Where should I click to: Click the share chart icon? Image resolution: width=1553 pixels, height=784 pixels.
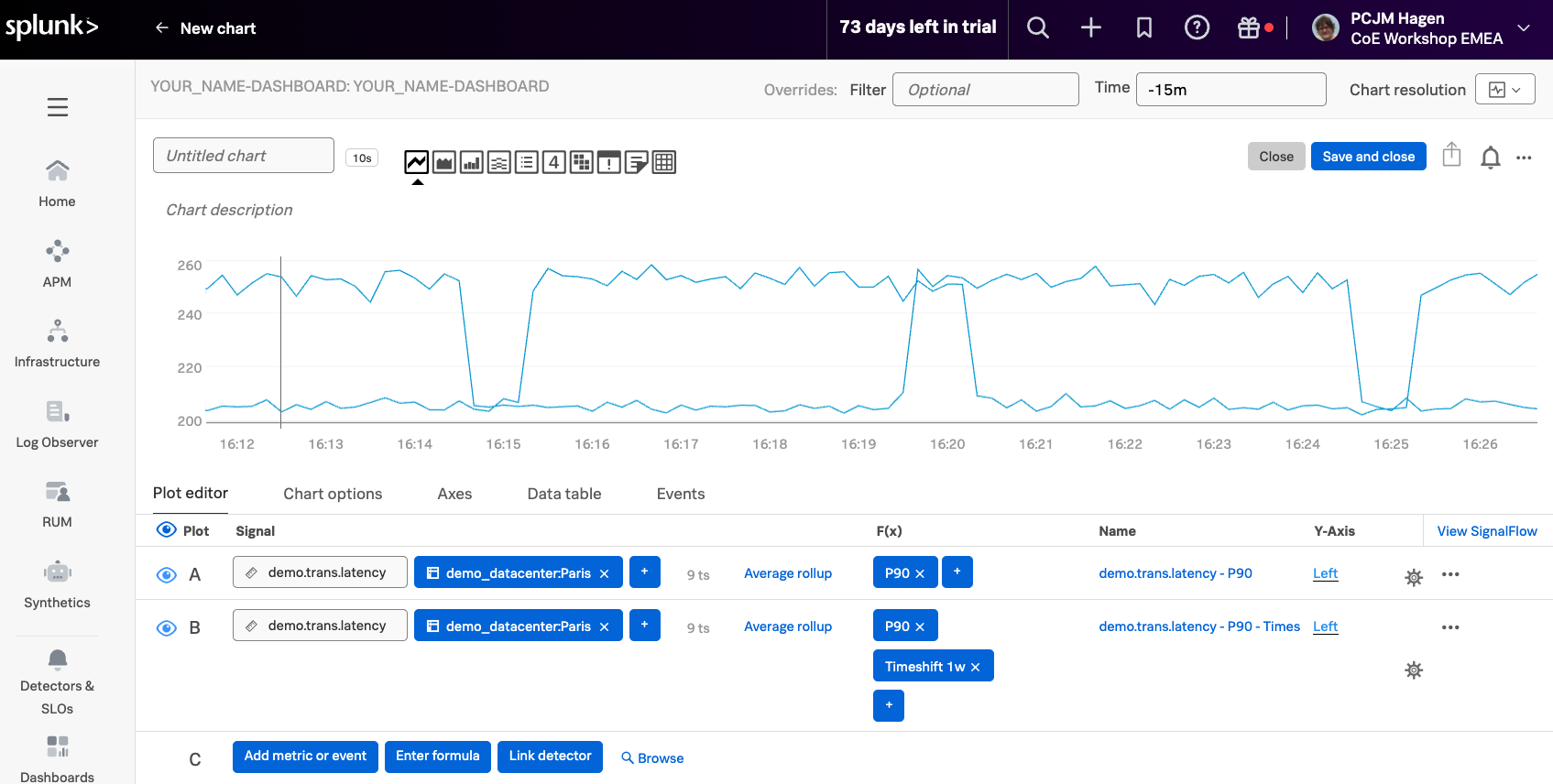click(1451, 156)
